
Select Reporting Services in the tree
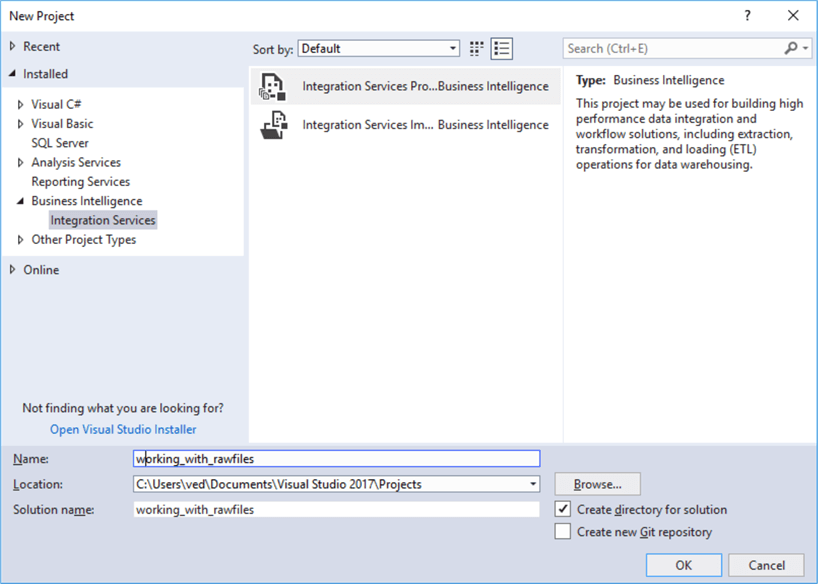pos(81,182)
